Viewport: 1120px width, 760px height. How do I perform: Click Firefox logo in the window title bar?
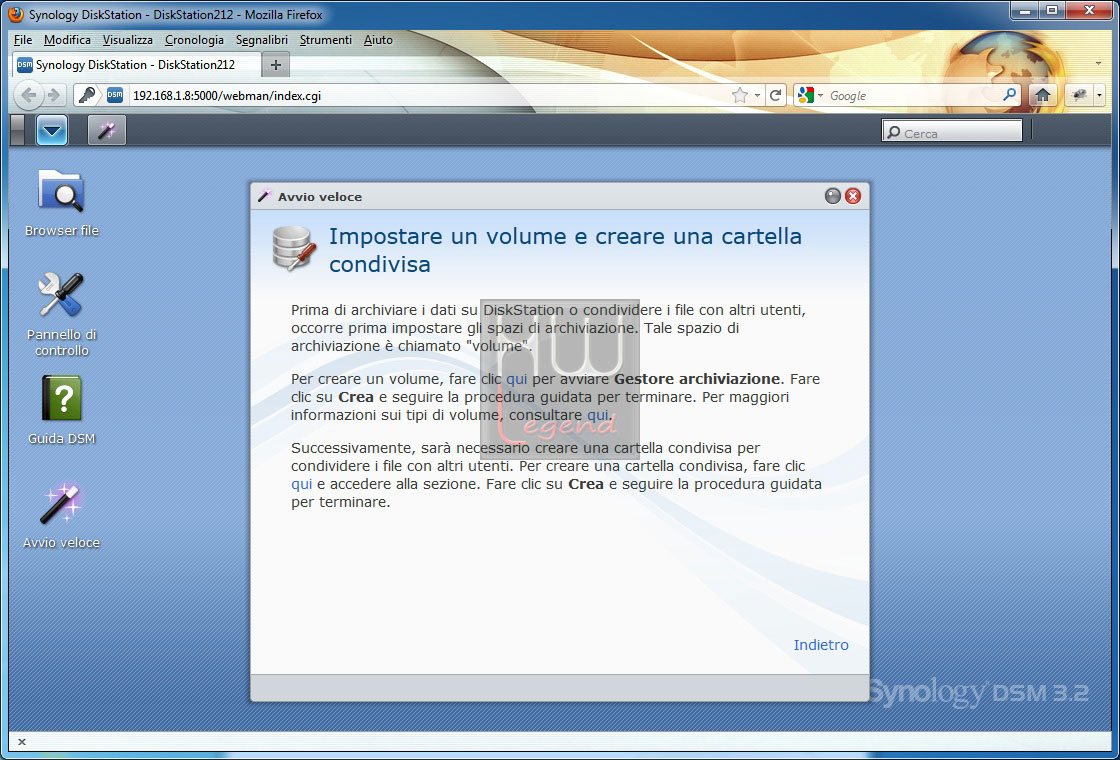16,14
